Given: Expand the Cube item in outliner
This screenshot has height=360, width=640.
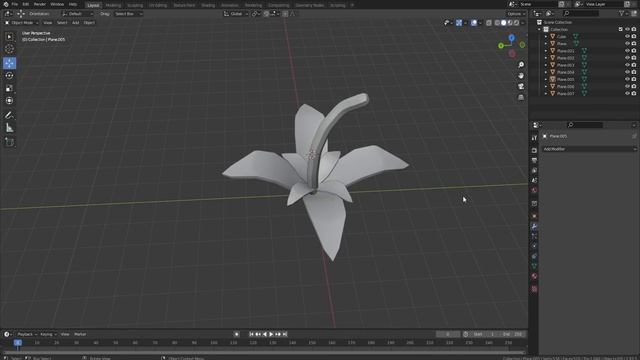Looking at the screenshot, I should (546, 36).
